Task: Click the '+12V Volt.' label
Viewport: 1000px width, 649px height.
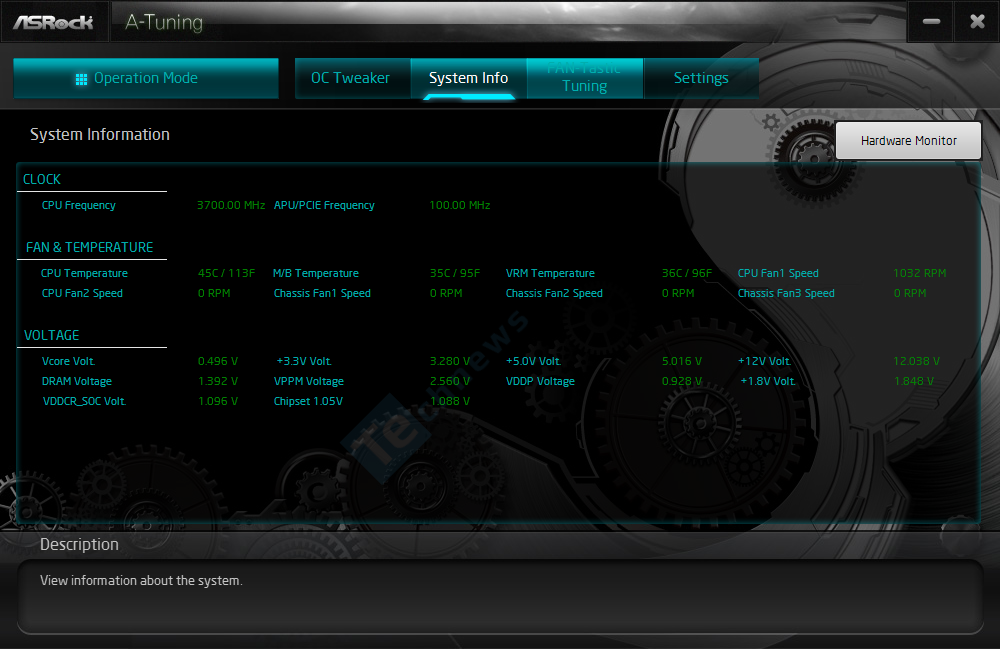Action: pyautogui.click(x=765, y=361)
